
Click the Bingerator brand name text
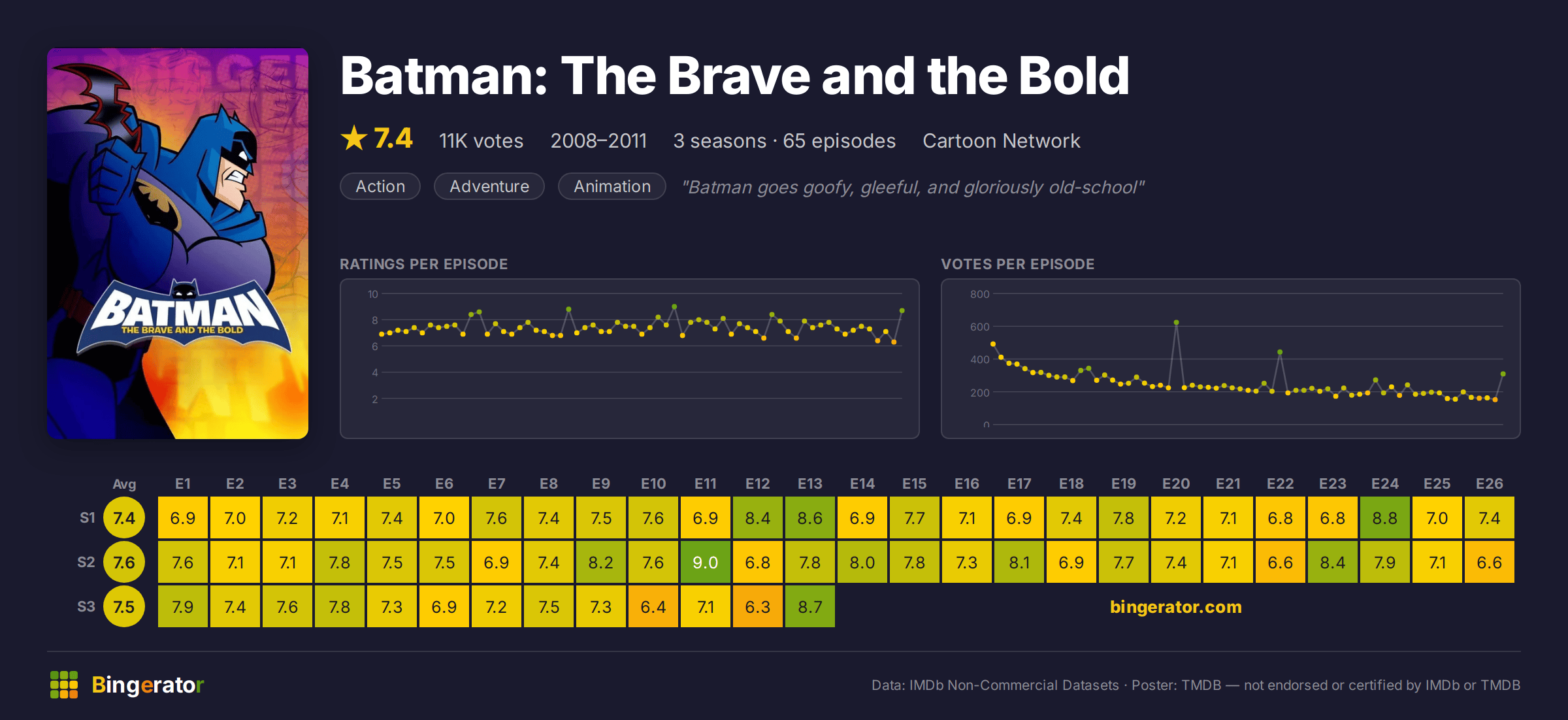(148, 685)
